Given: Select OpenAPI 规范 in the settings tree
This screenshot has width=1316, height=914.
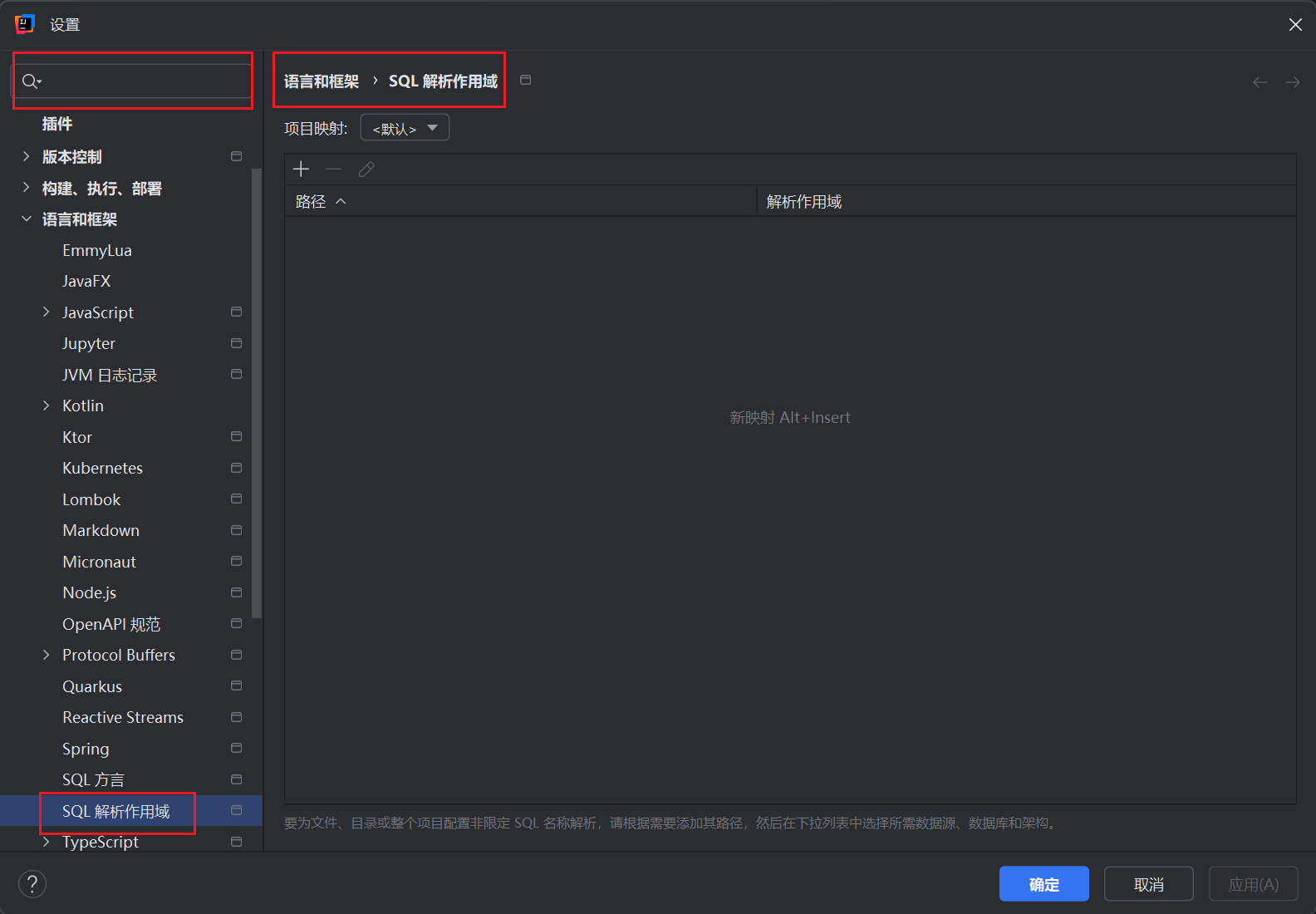Looking at the screenshot, I should (x=111, y=624).
